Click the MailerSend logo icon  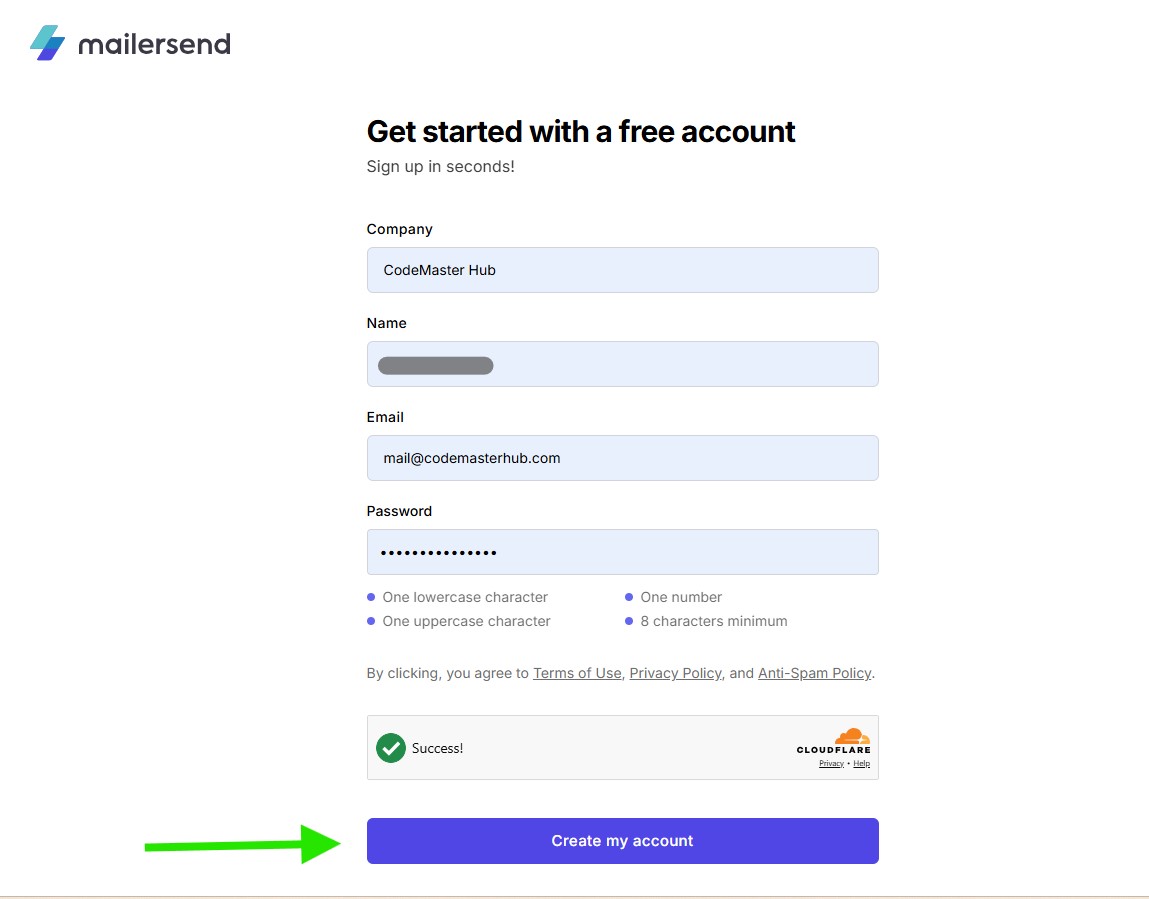(47, 43)
